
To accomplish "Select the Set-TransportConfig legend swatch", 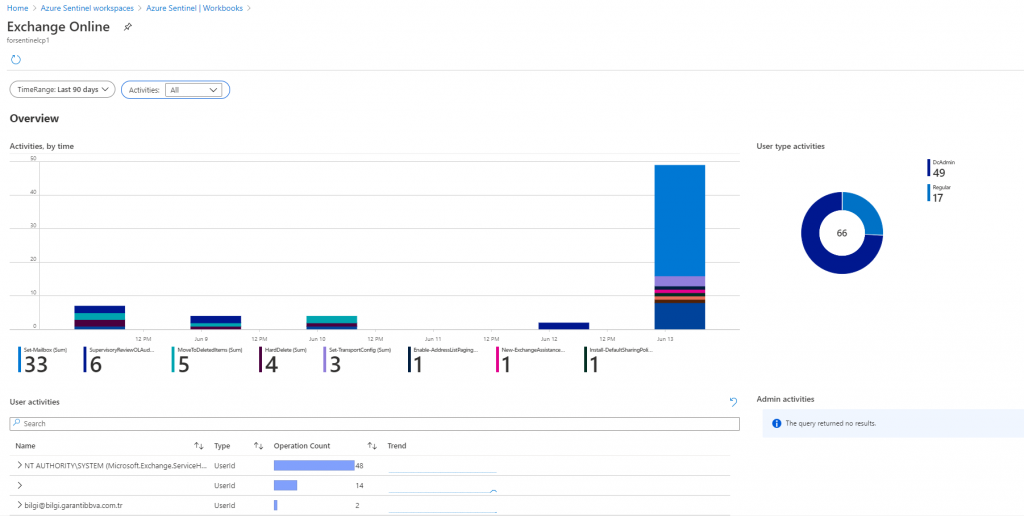I will 325,359.
